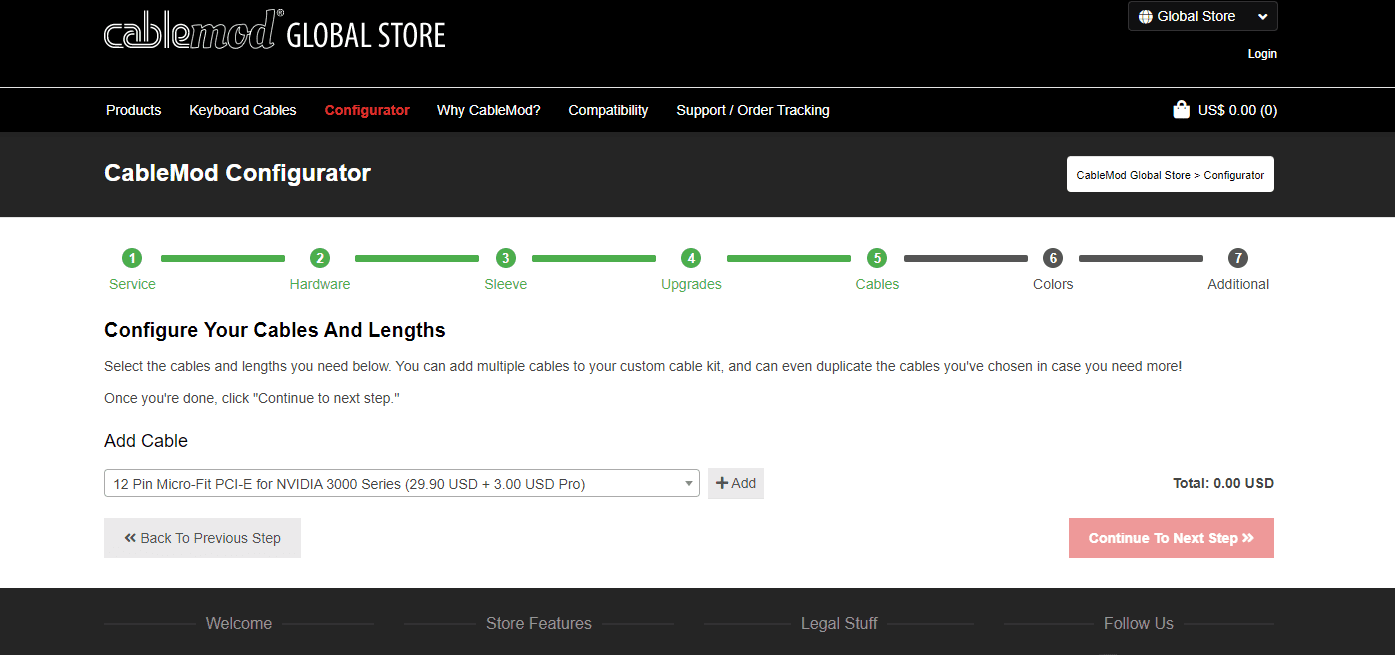Click step 1 Service circle
This screenshot has width=1395, height=655.
pyautogui.click(x=132, y=258)
